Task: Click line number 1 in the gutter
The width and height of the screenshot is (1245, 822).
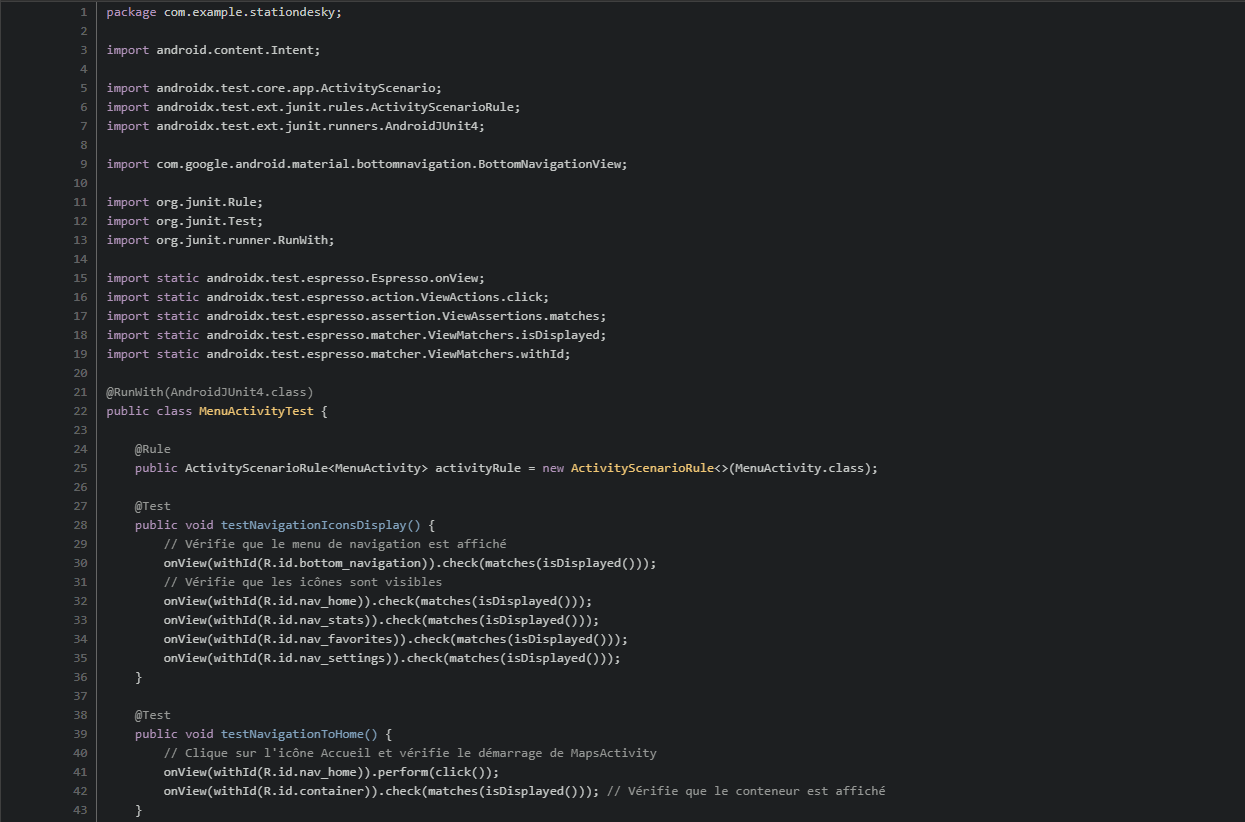Action: click(84, 12)
